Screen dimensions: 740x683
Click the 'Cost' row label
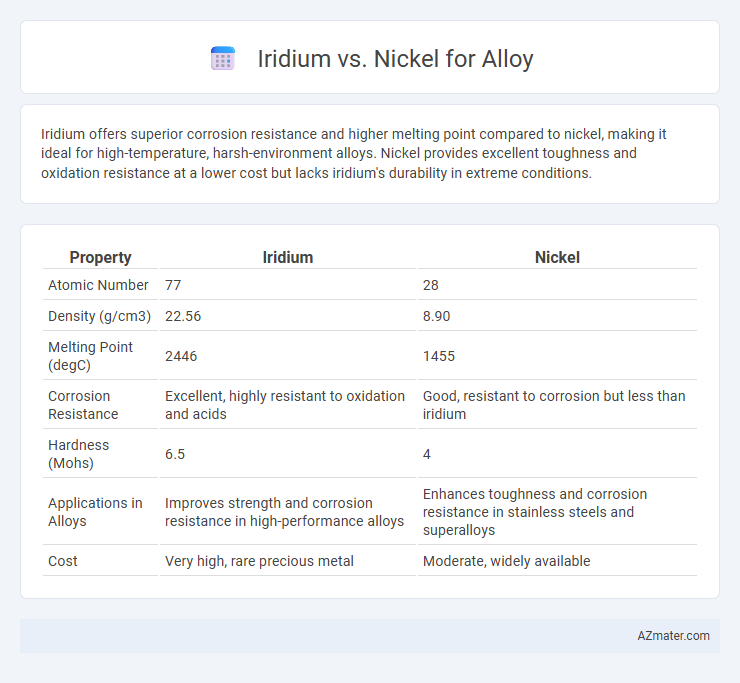pos(62,561)
